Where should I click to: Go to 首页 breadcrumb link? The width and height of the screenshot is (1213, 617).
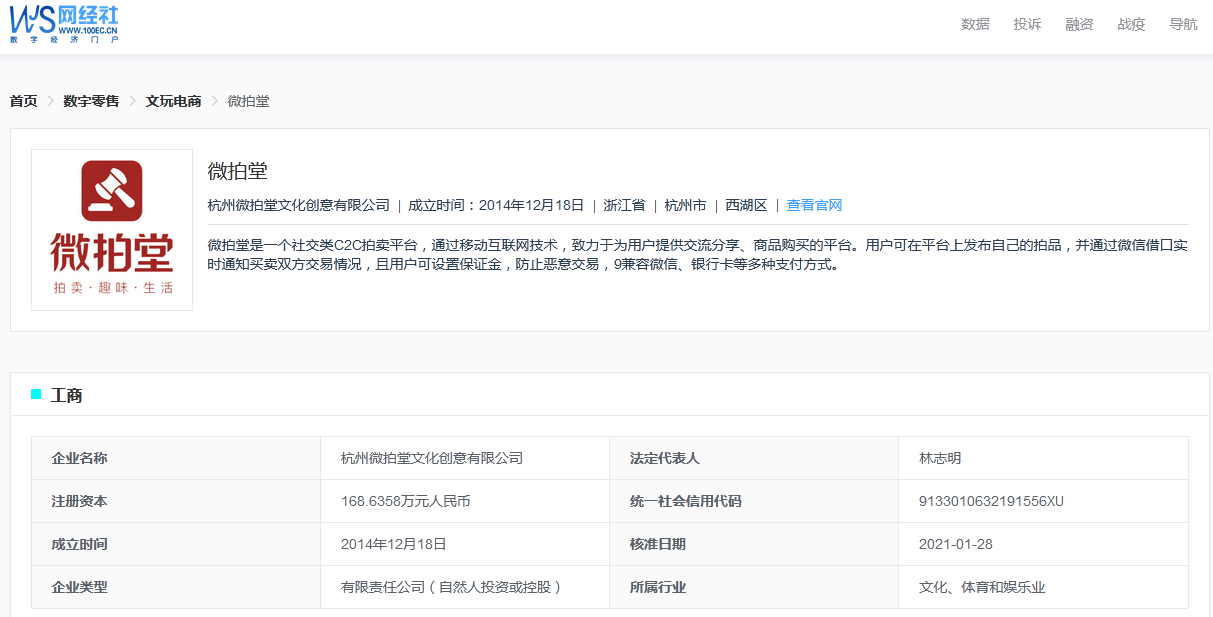(x=24, y=101)
